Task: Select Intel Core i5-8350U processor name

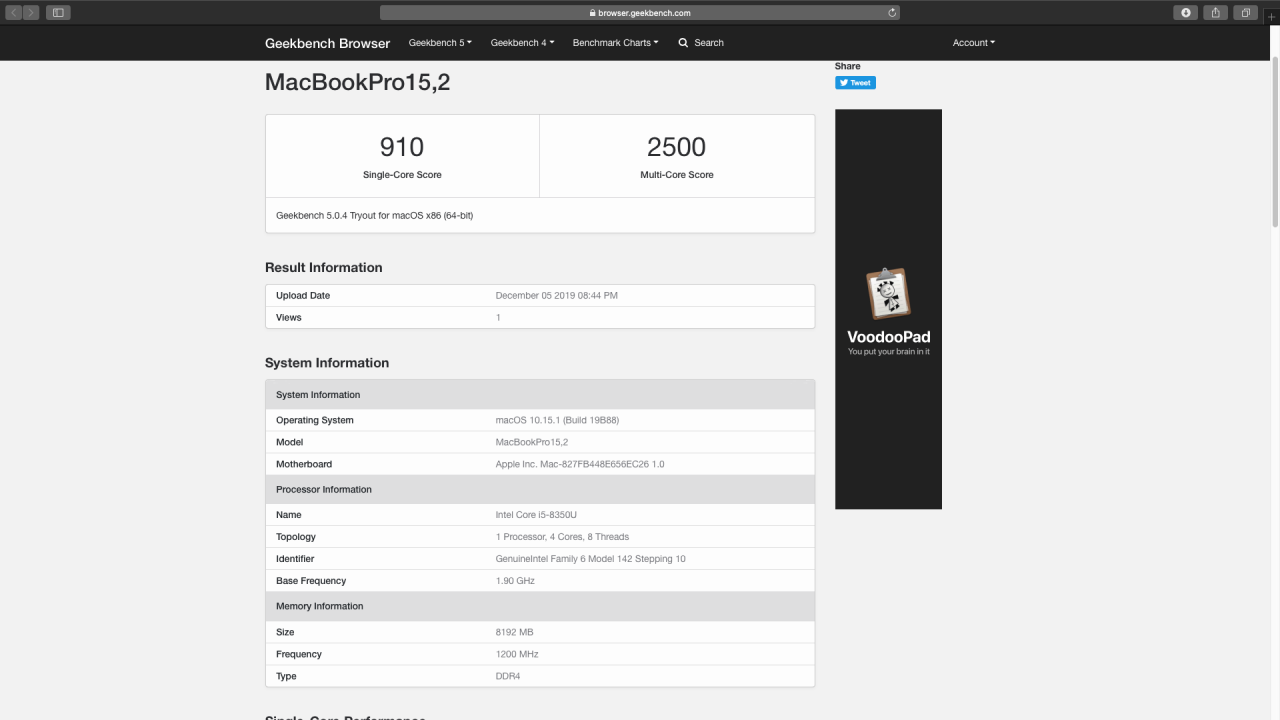Action: (x=536, y=515)
